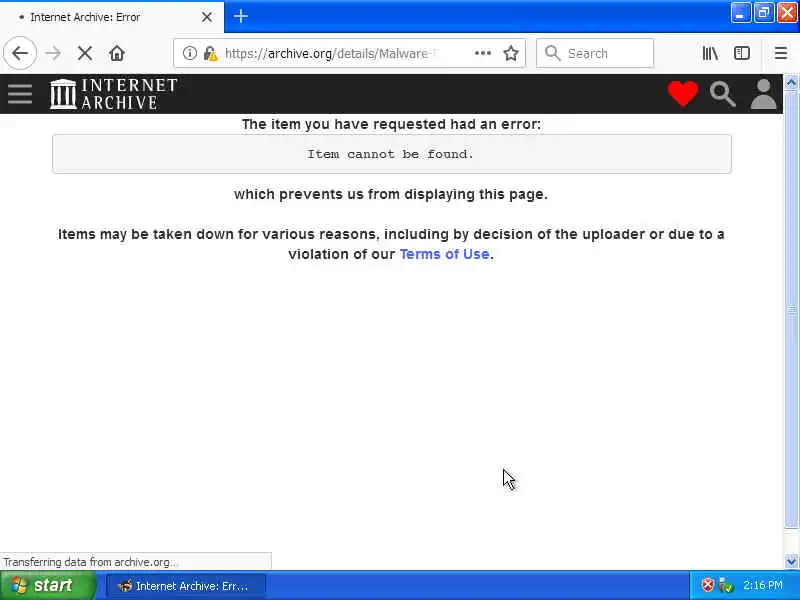This screenshot has width=800, height=600.
Task: Minimize the Firefox window
Action: pyautogui.click(x=740, y=13)
